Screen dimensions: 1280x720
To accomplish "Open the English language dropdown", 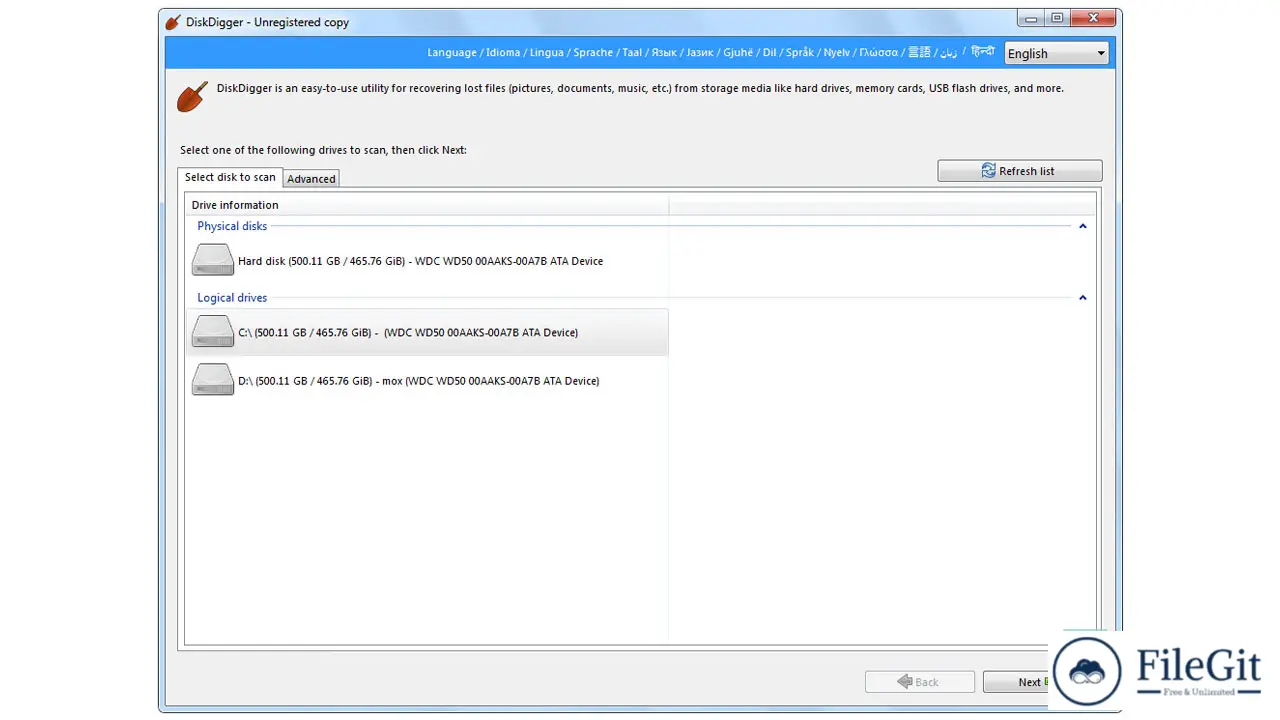I will [x=1057, y=54].
